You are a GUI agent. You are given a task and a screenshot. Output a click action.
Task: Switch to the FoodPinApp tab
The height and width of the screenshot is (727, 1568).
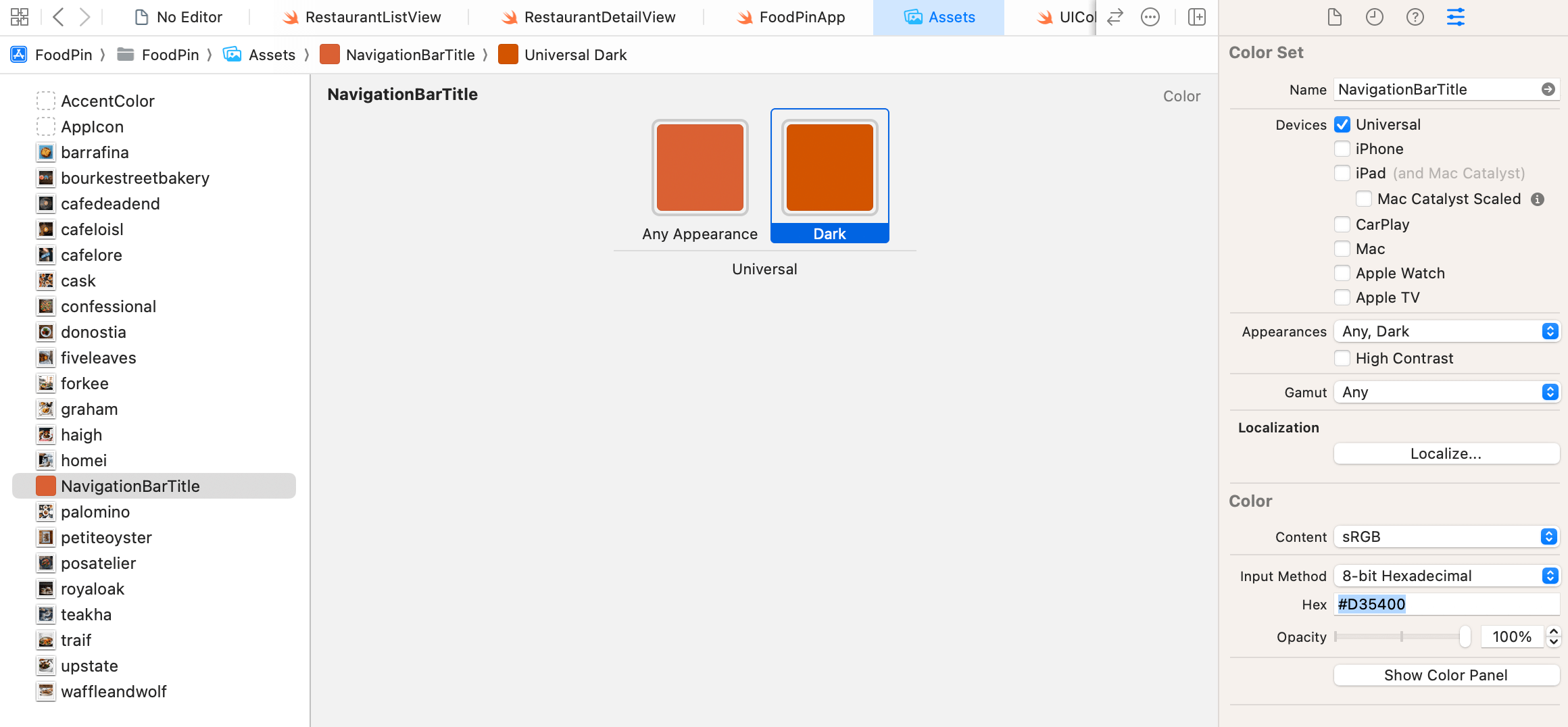coord(791,17)
